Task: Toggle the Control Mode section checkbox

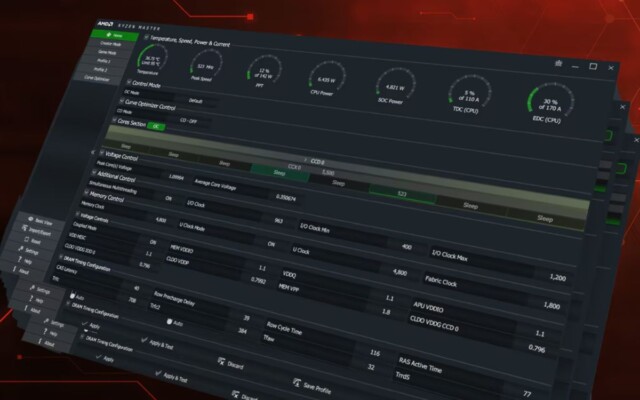Action: pyautogui.click(x=129, y=82)
